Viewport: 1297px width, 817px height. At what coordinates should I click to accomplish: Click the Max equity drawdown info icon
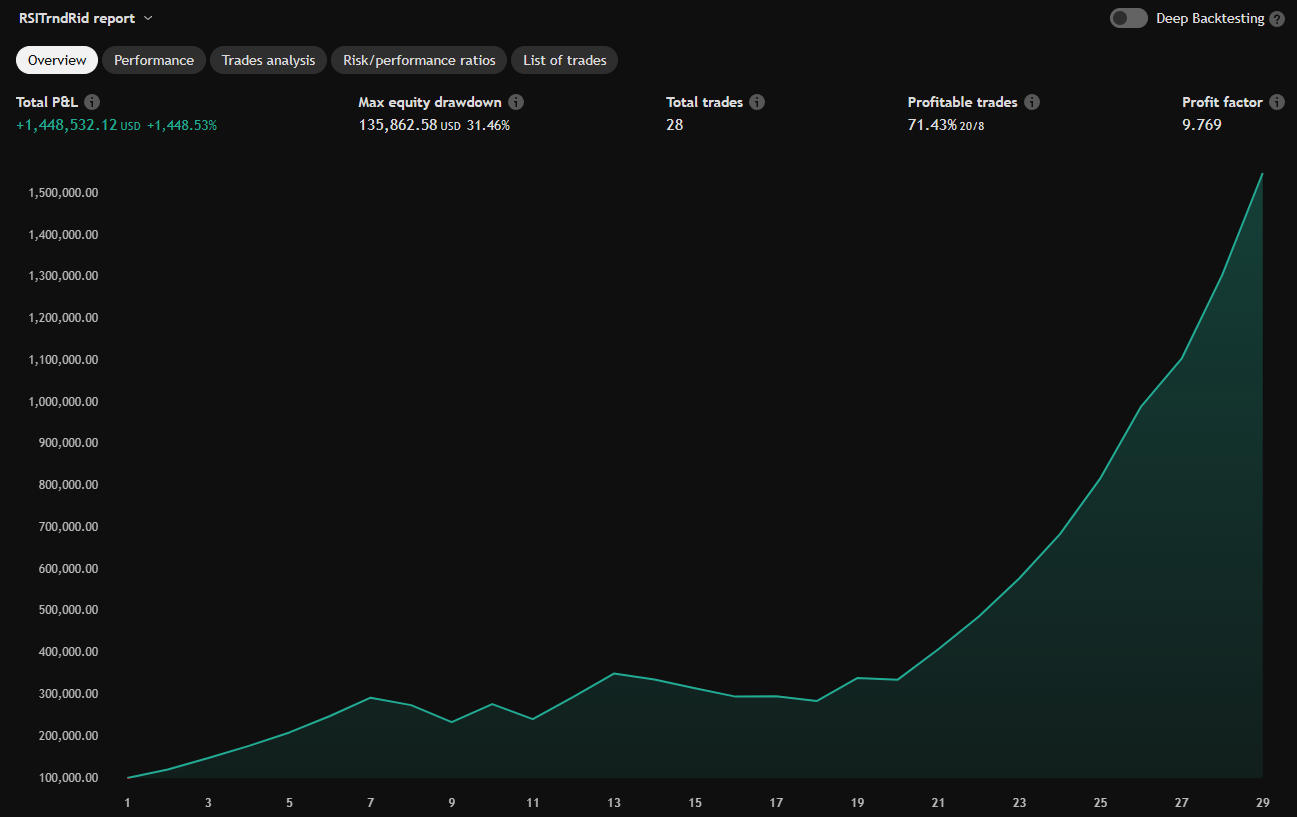tap(516, 101)
